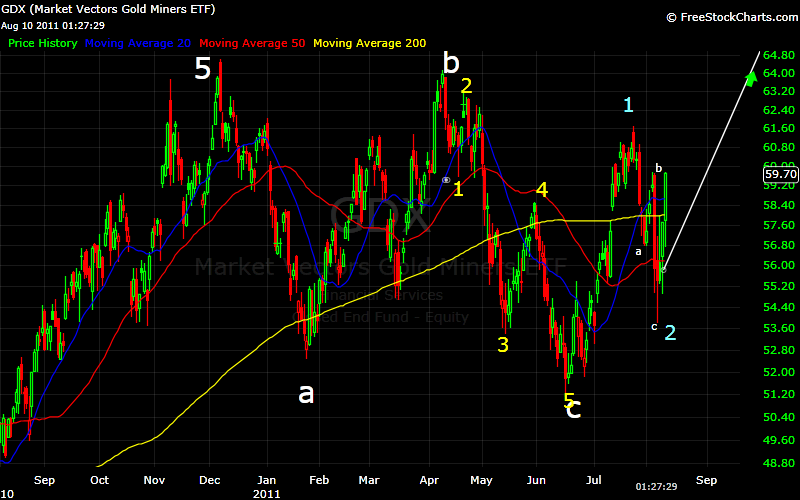The height and width of the screenshot is (500, 800).
Task: Click the large white wave 5 label
Action: click(x=203, y=70)
